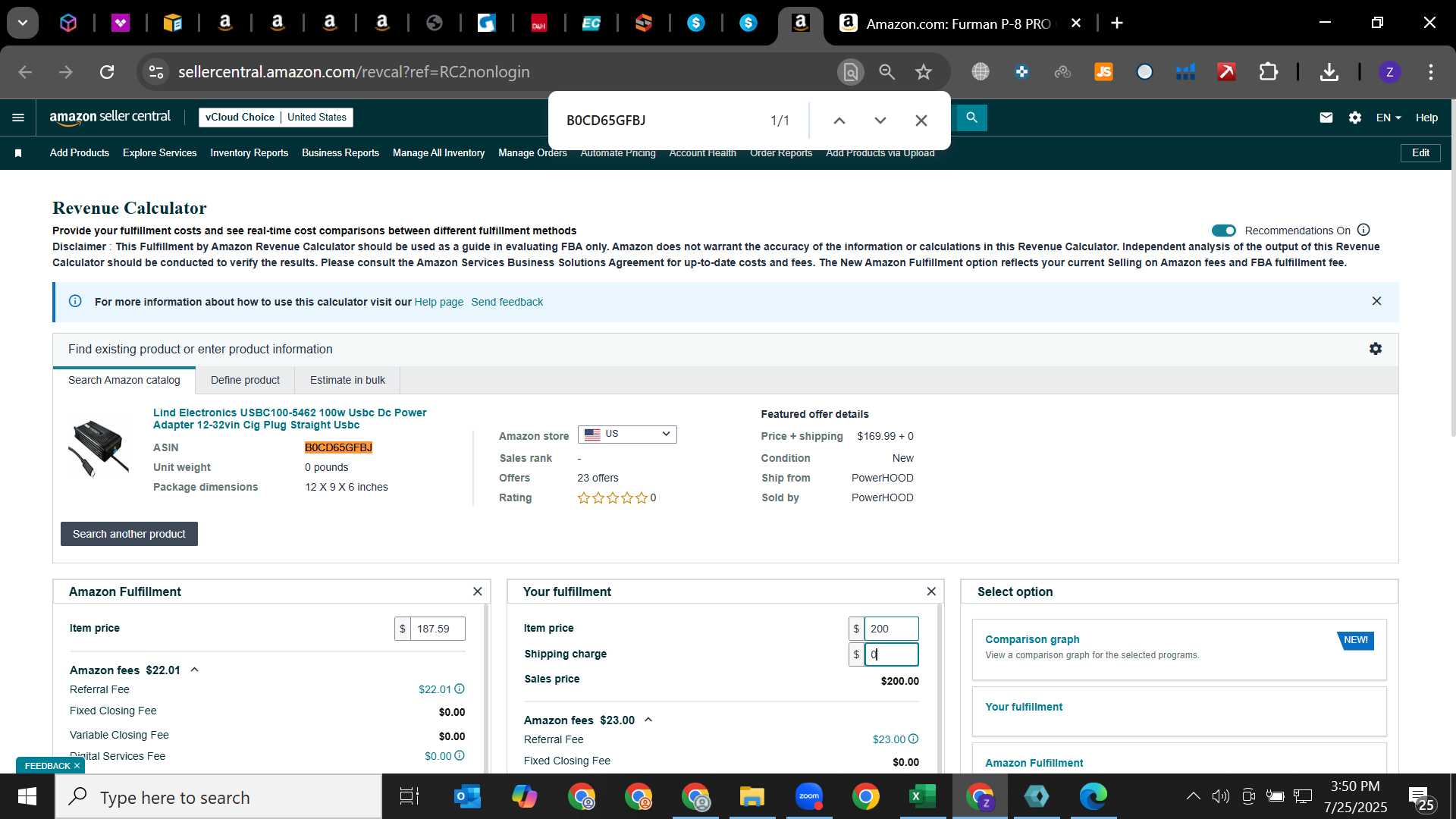Switch to Search Amazon catalog tab
Viewport: 1456px width, 819px height.
pos(124,380)
